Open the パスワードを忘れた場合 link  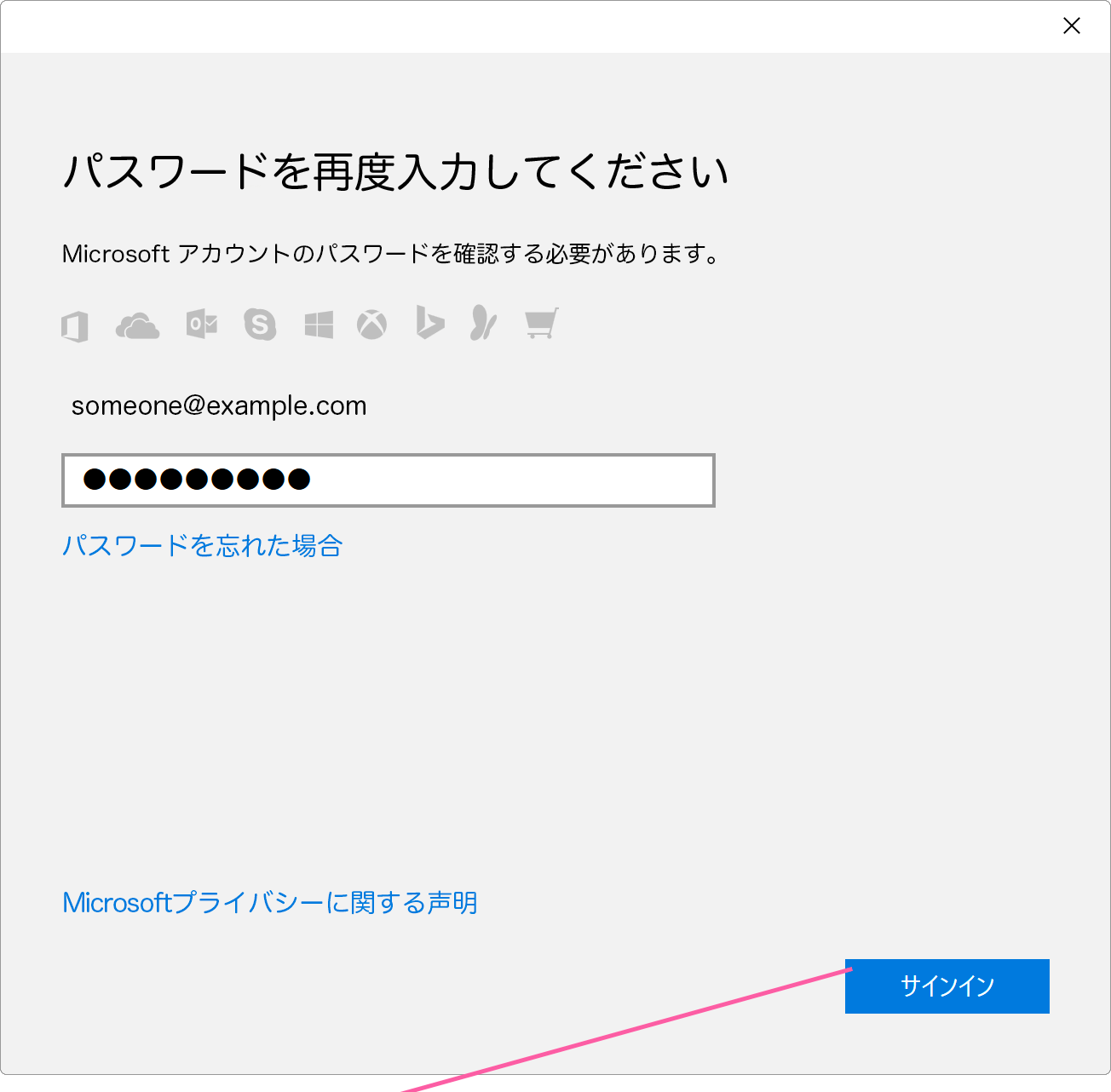(x=203, y=545)
